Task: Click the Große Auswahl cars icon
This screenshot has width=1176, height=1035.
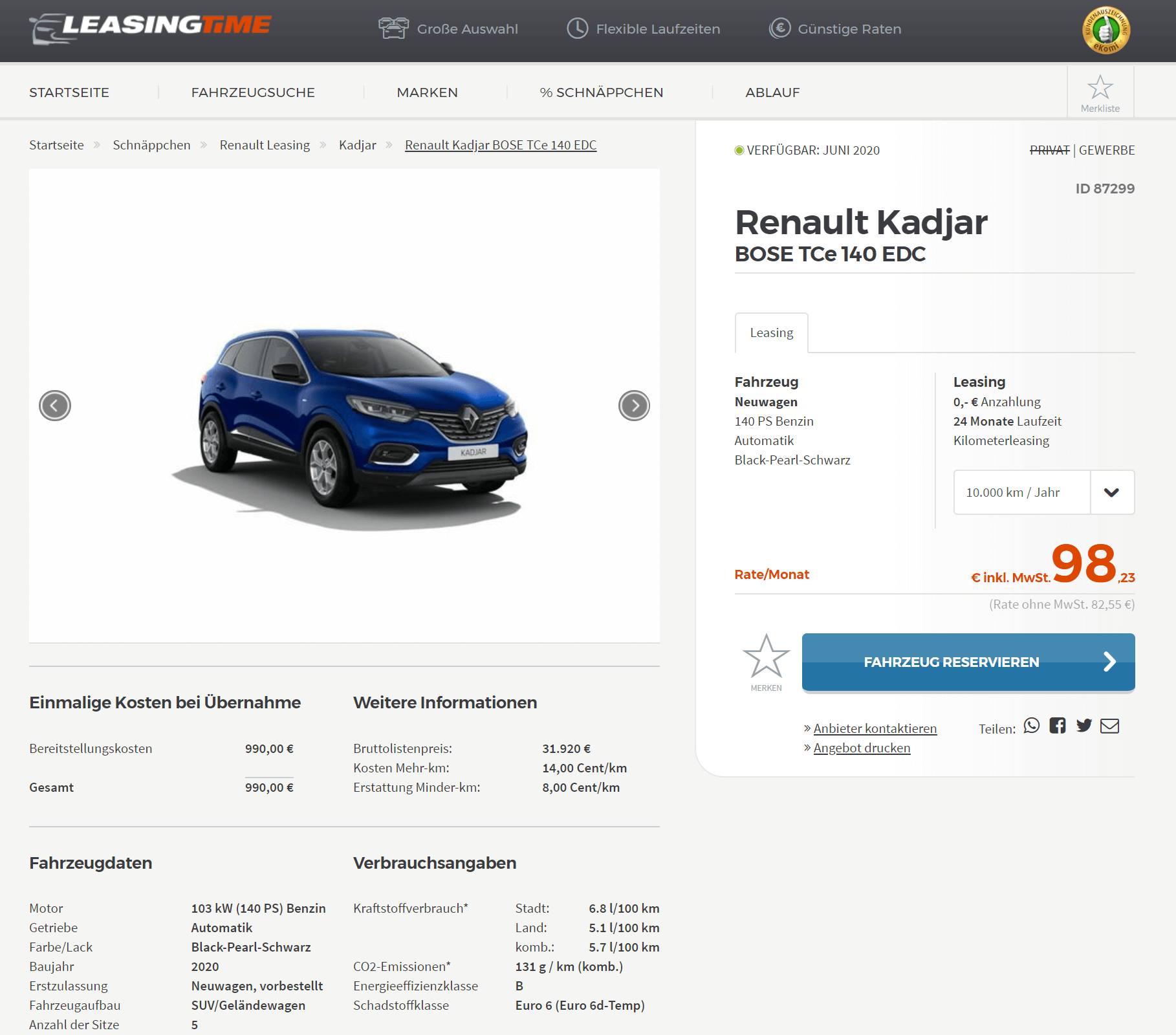Action: point(393,28)
